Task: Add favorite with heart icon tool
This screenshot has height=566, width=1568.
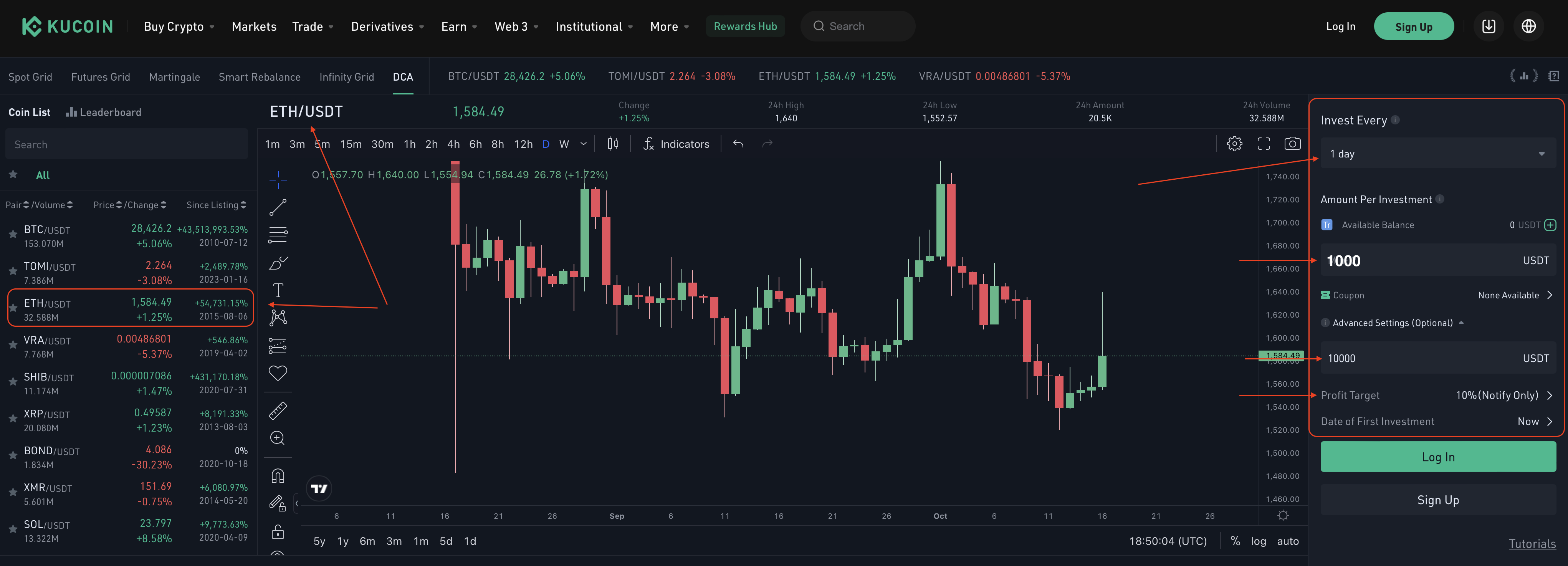Action: (x=278, y=372)
